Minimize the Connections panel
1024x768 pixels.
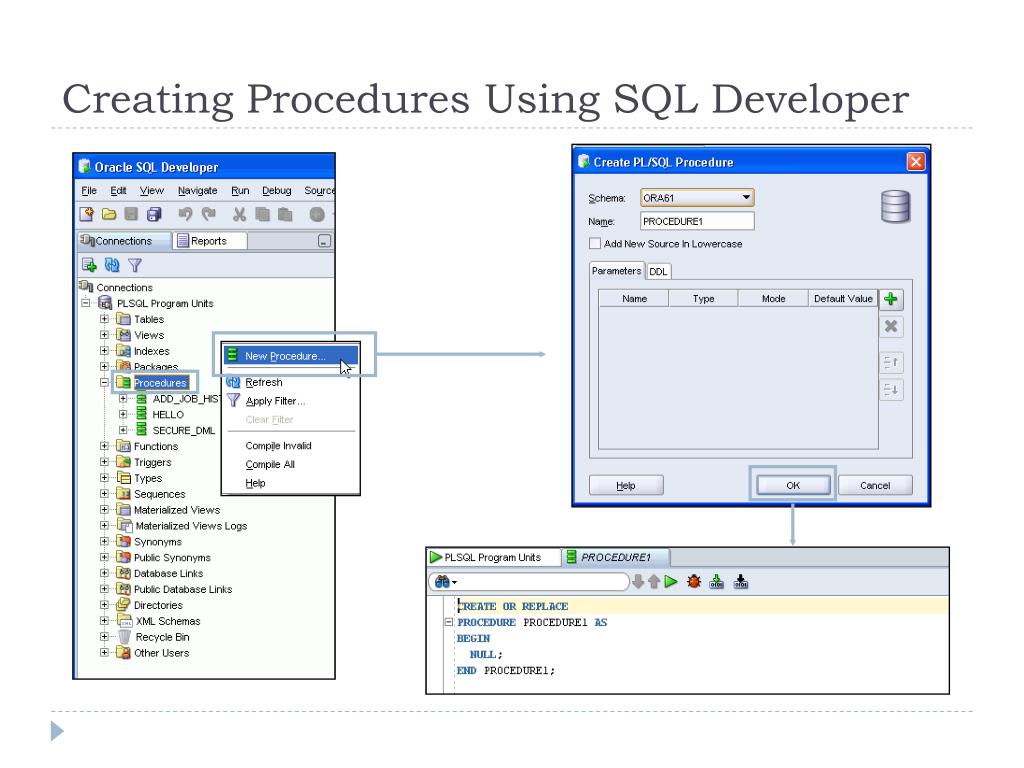(x=325, y=241)
